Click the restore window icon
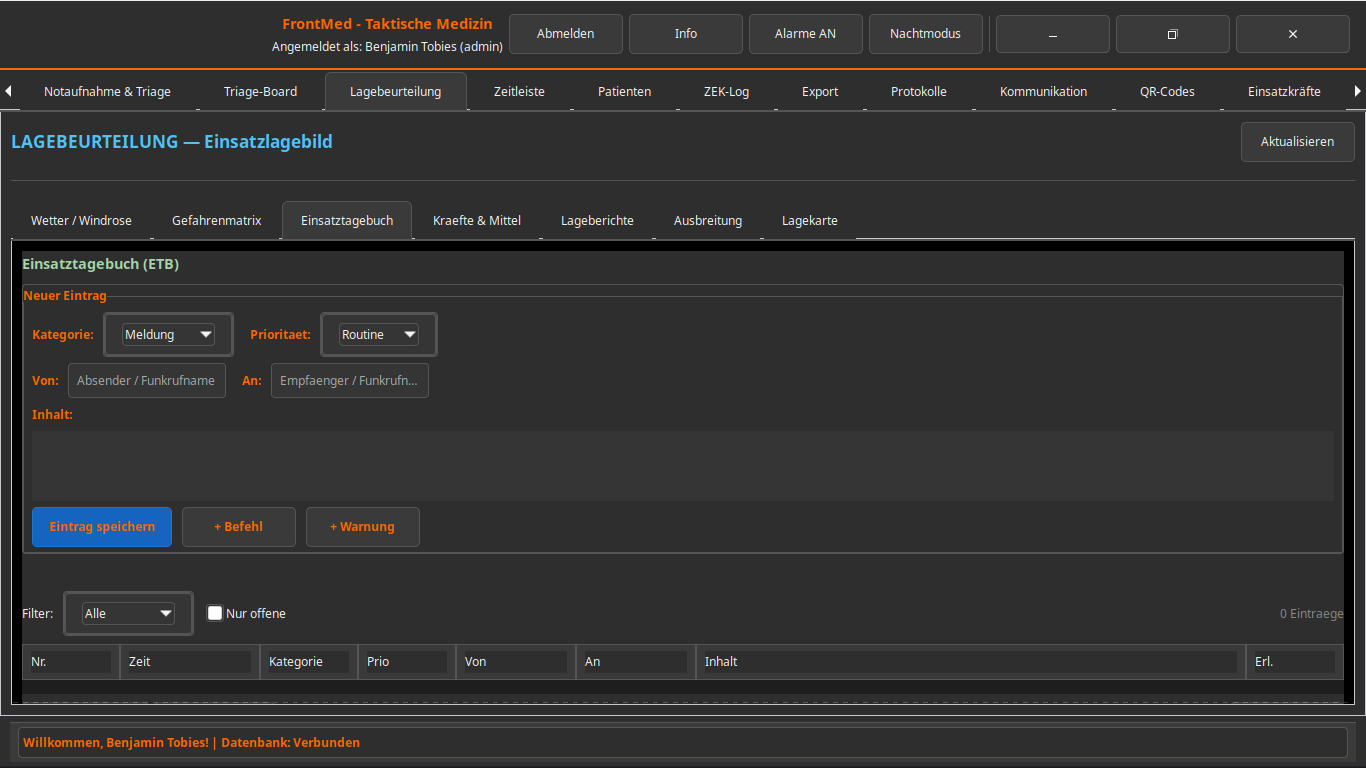The height and width of the screenshot is (768, 1366). [1172, 34]
